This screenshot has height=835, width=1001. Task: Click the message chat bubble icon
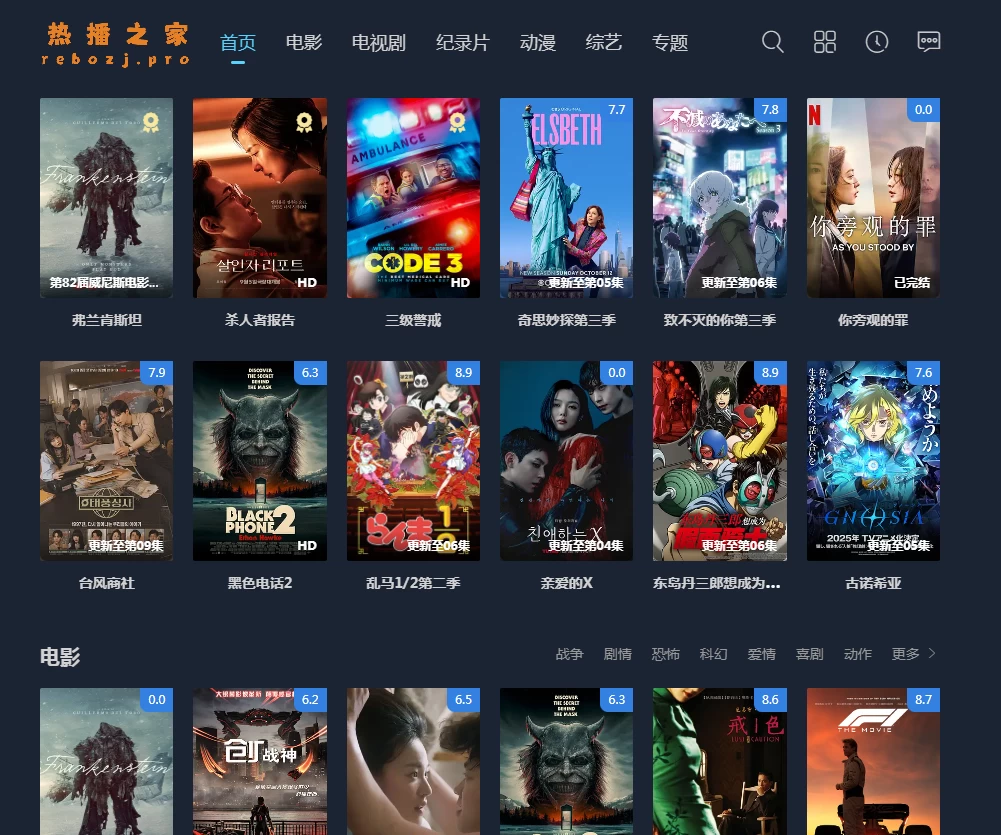928,42
